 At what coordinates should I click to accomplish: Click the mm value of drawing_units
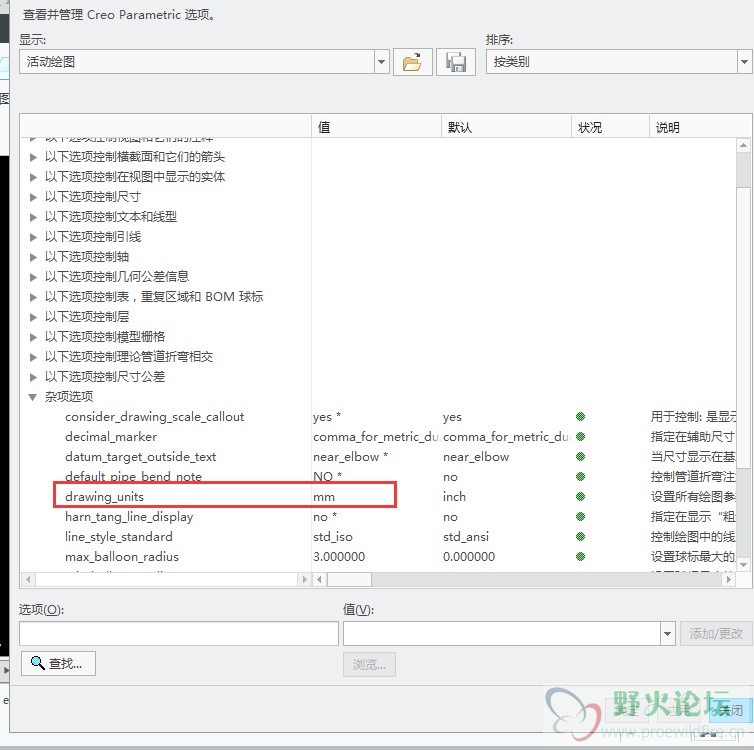324,497
